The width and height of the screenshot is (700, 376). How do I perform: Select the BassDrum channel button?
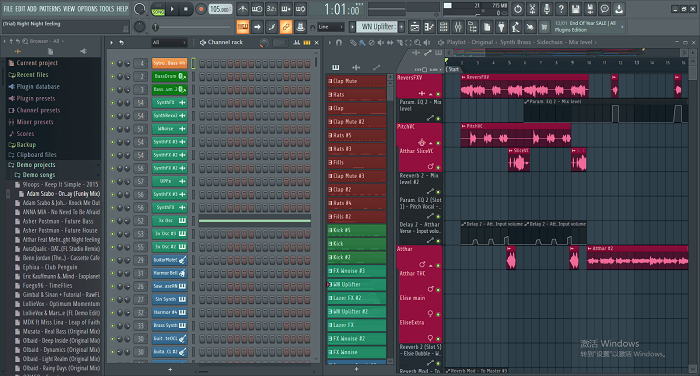click(x=169, y=76)
